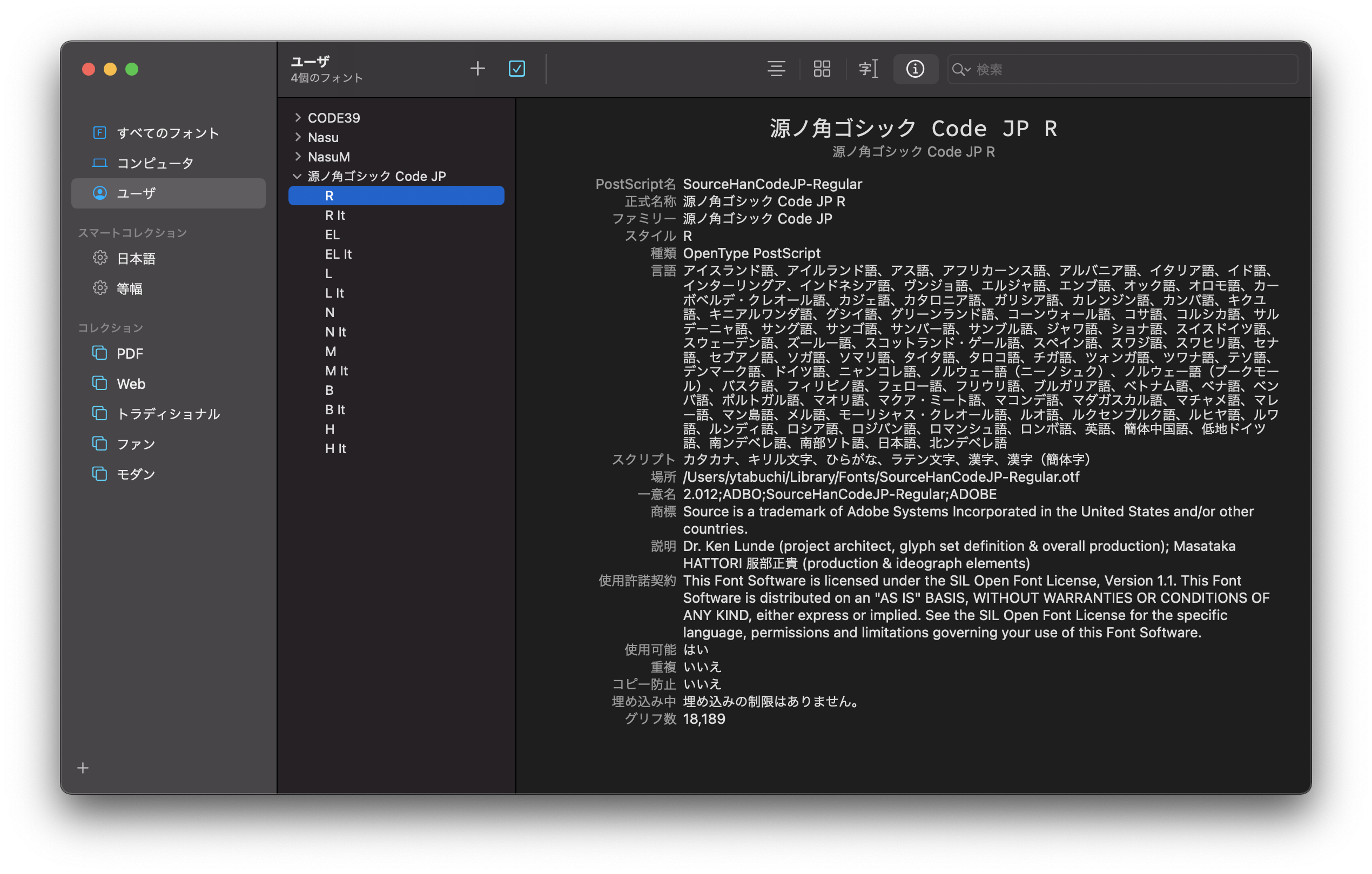Select the B It font style

396,409
